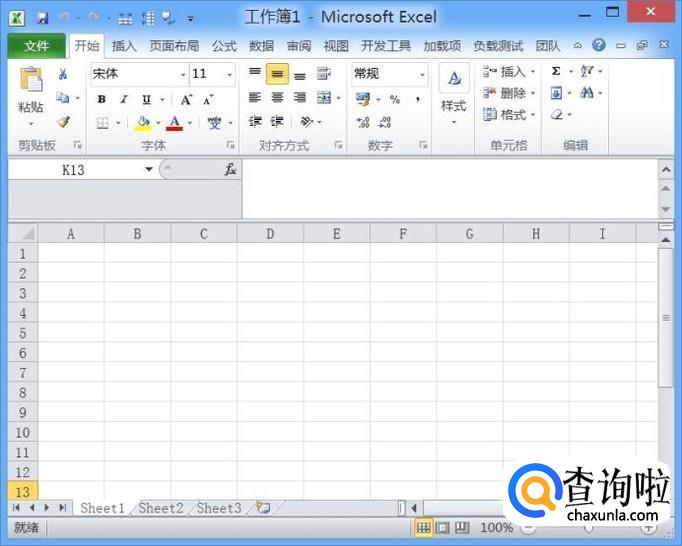Toggle italic formatting
The image size is (682, 546).
[x=124, y=99]
